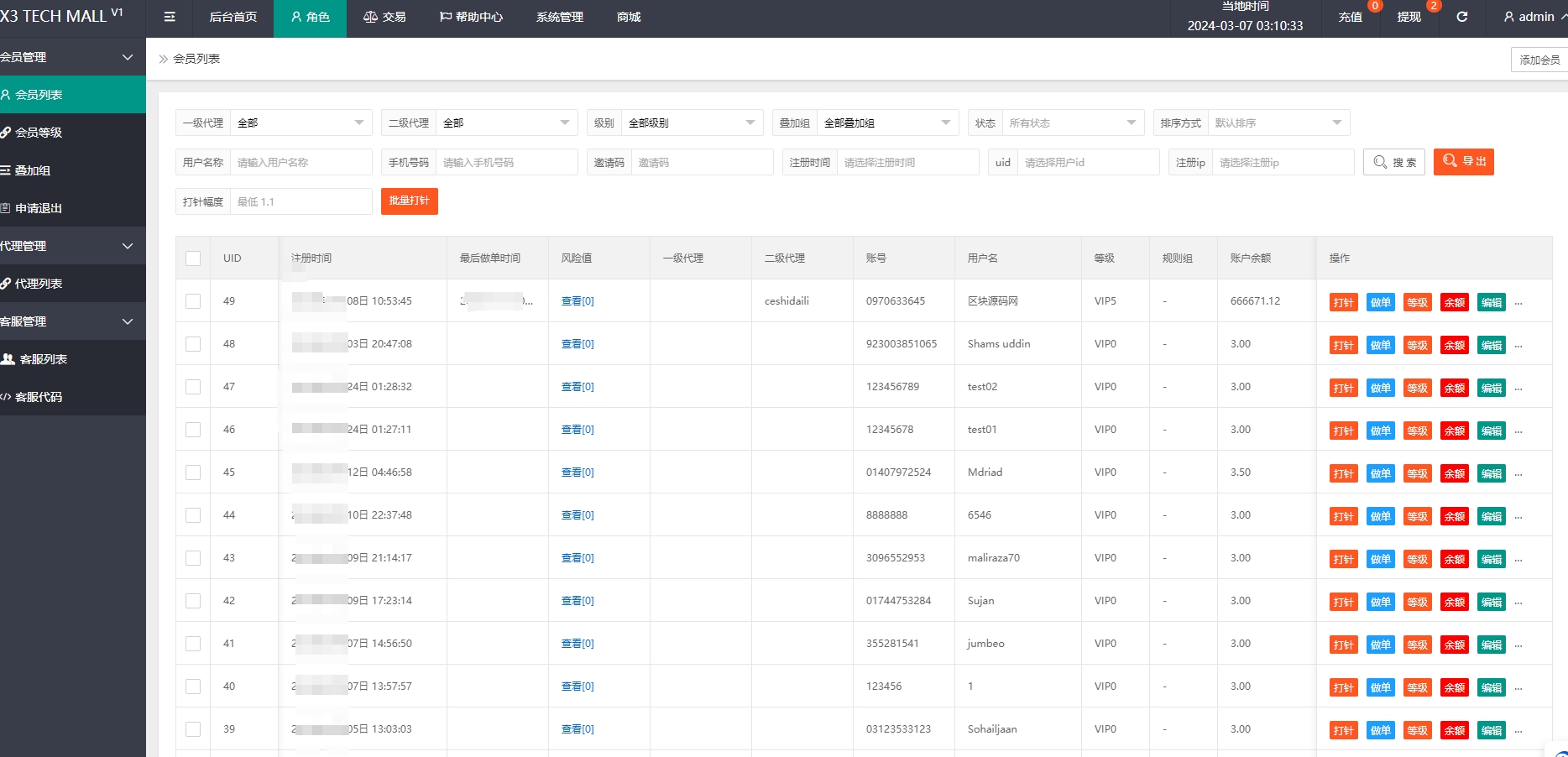
Task: Focus the 手机号码 input field
Action: [x=507, y=162]
